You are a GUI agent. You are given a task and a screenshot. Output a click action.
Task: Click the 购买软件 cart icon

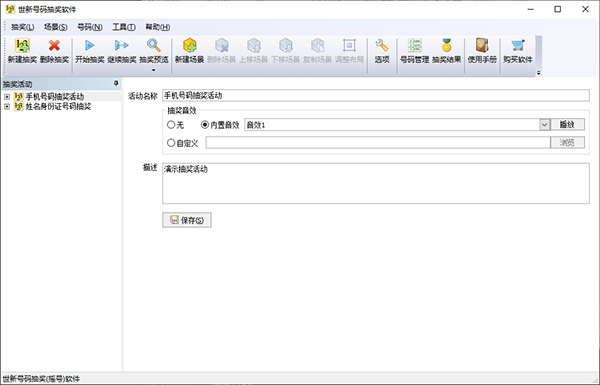pos(518,46)
